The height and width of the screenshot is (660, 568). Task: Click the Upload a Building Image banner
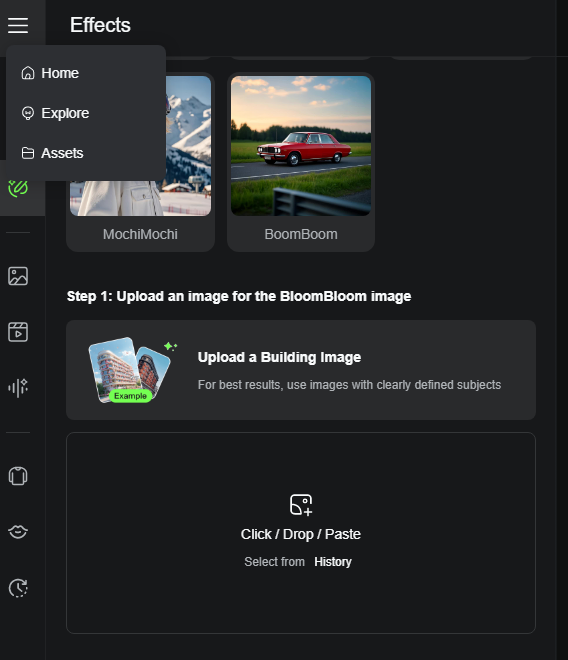(x=301, y=370)
